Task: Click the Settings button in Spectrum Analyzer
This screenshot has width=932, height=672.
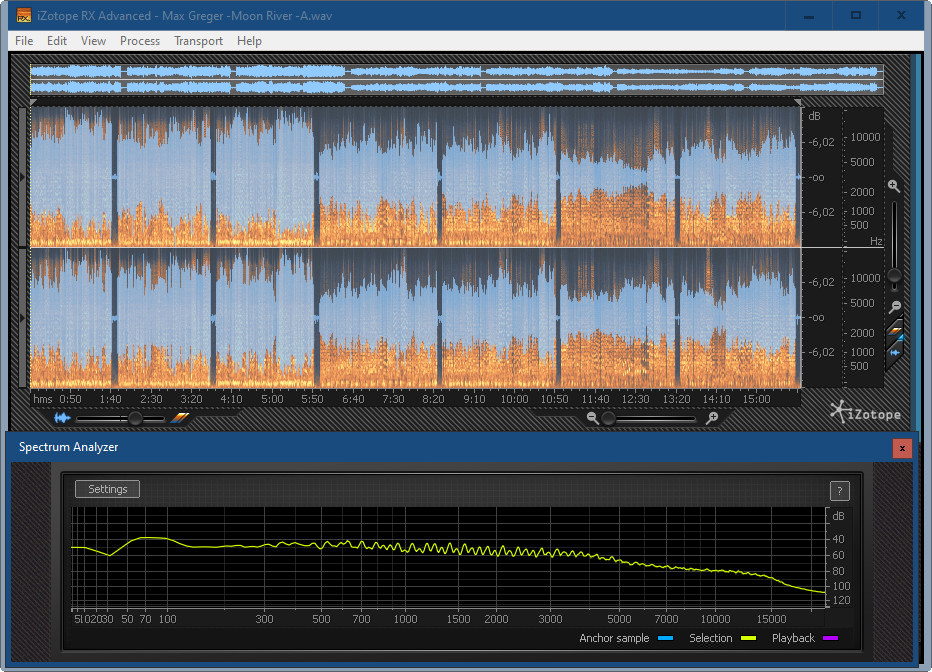Action: [108, 489]
